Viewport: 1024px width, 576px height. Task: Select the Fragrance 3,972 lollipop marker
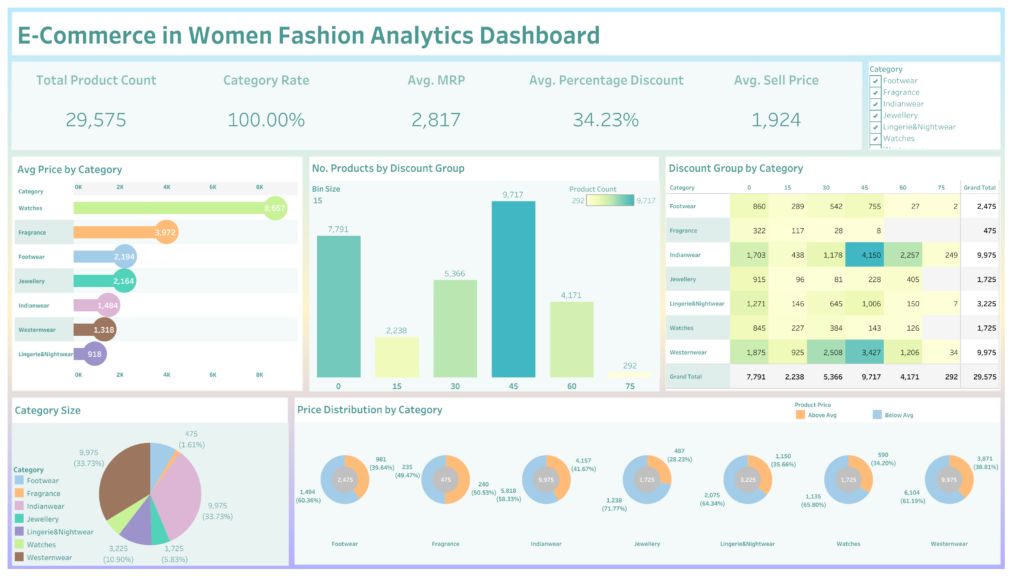(166, 232)
